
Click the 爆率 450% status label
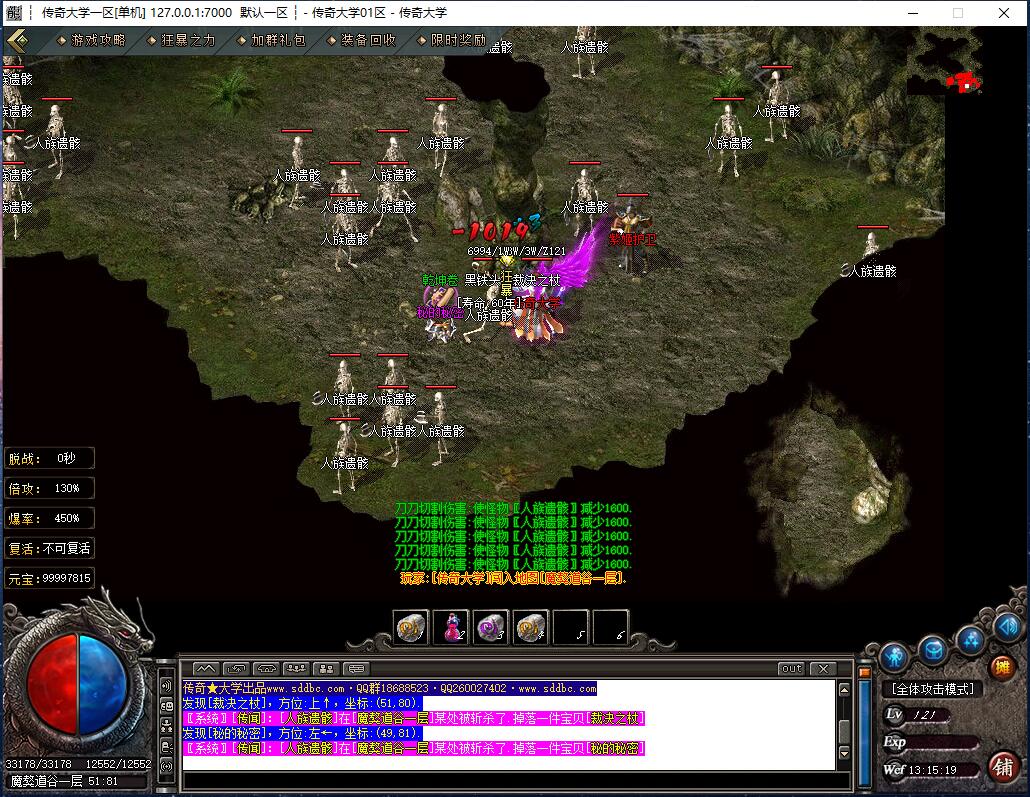49,518
